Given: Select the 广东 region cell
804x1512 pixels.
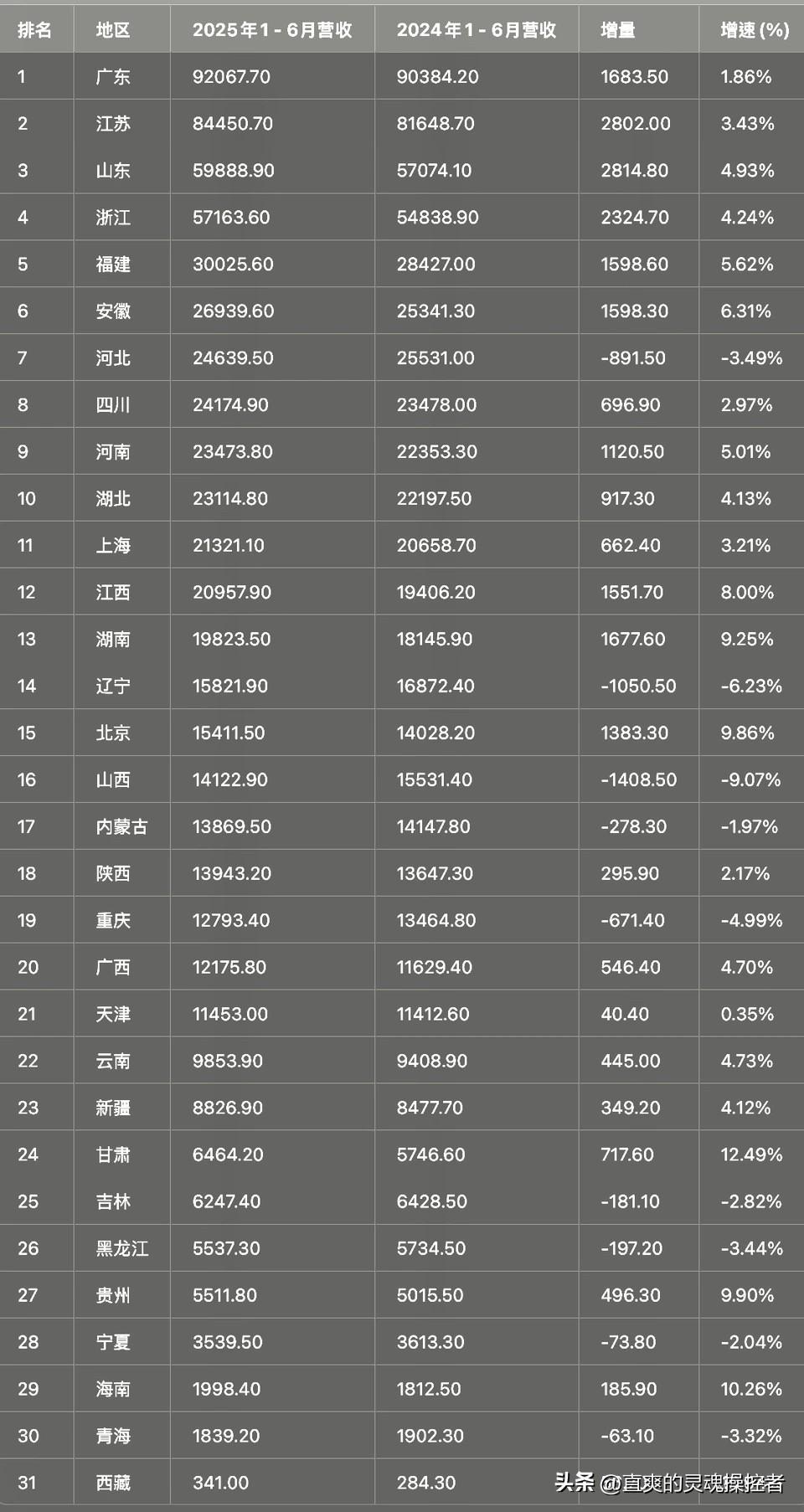Looking at the screenshot, I should pos(113,77).
